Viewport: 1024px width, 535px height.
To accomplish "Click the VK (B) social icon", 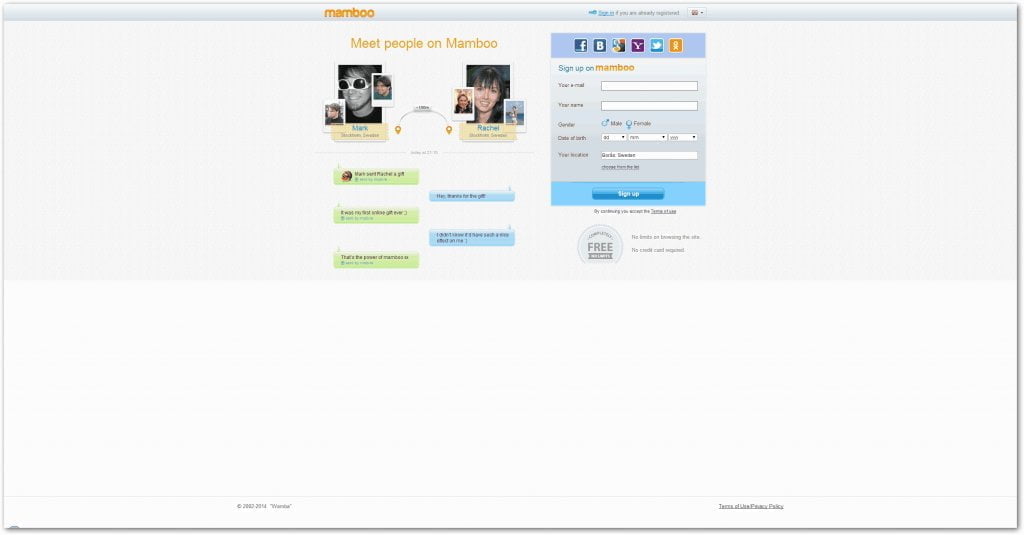I will click(x=600, y=45).
